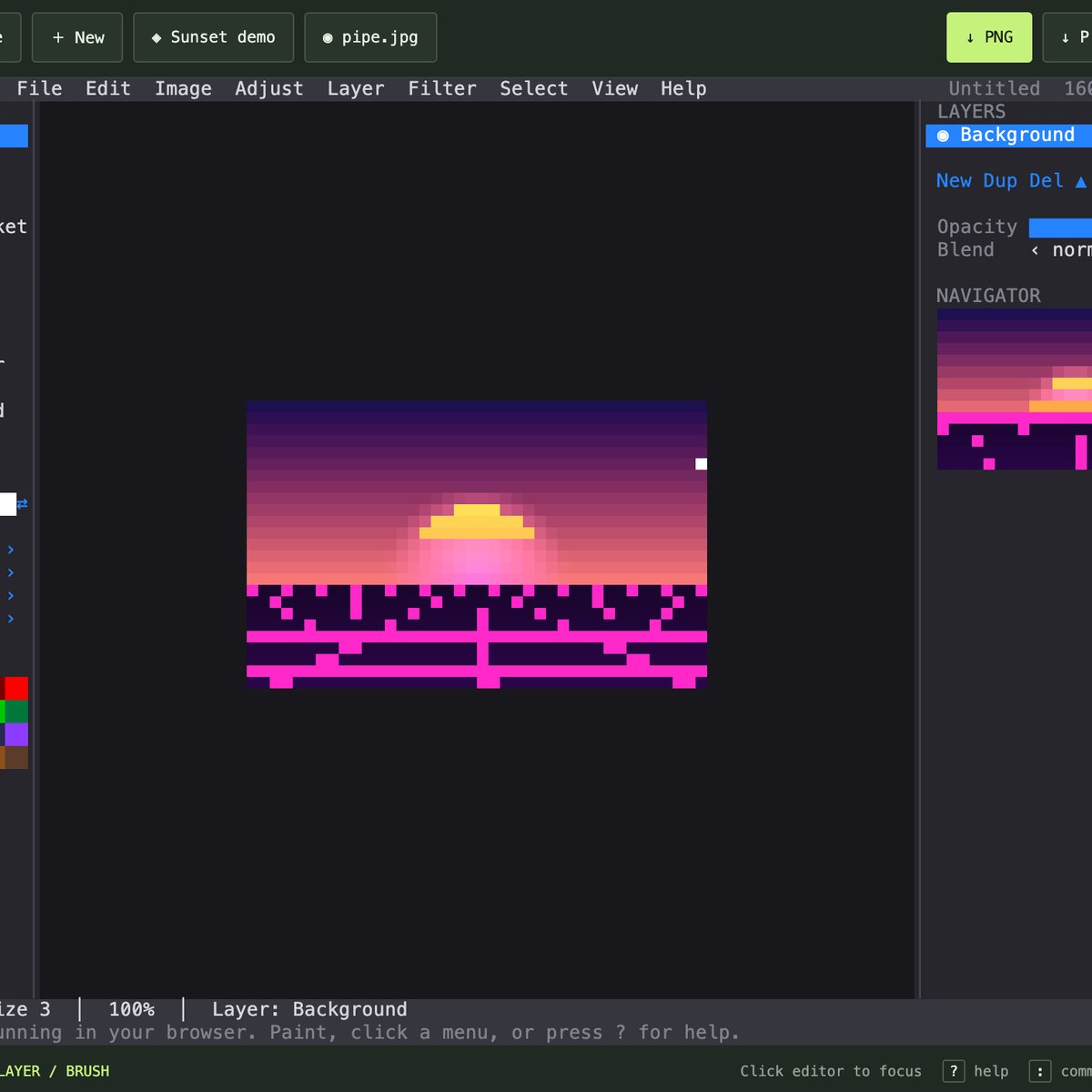Pick the dark green palette swatch
This screenshot has height=1092, width=1092.
16,712
